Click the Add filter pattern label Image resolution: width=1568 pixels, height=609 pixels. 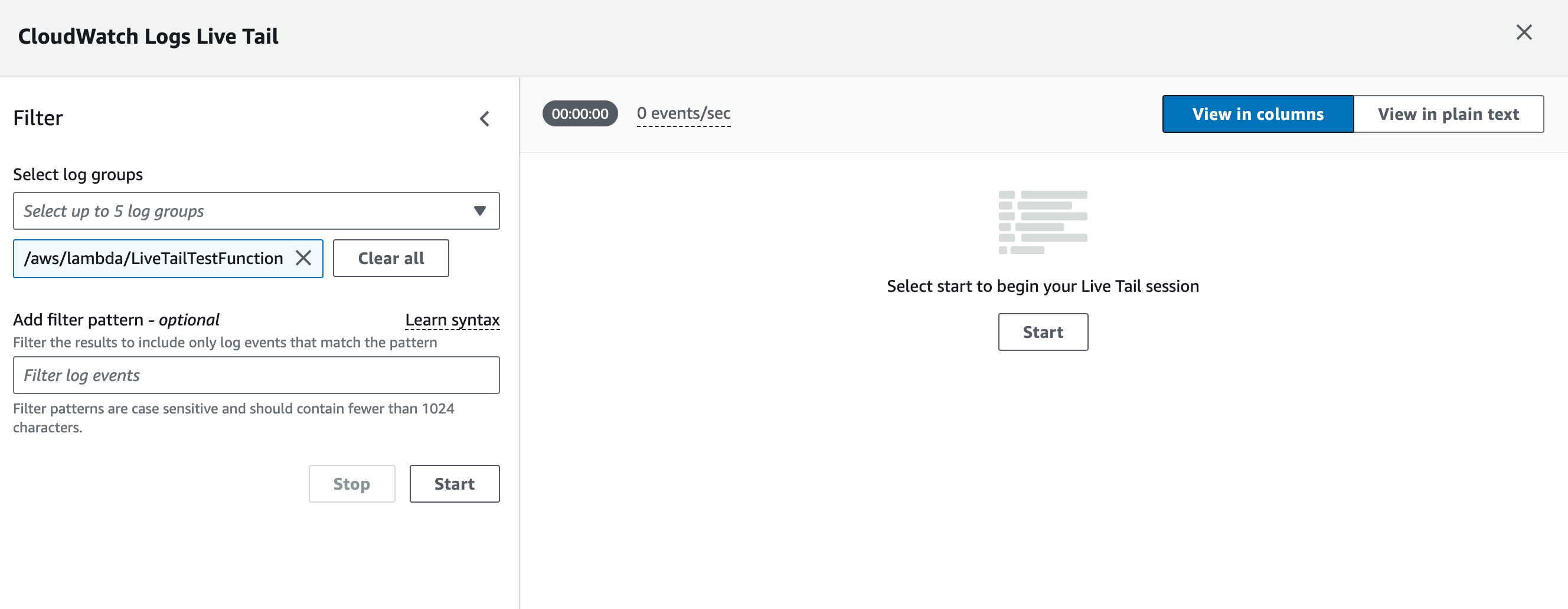116,319
